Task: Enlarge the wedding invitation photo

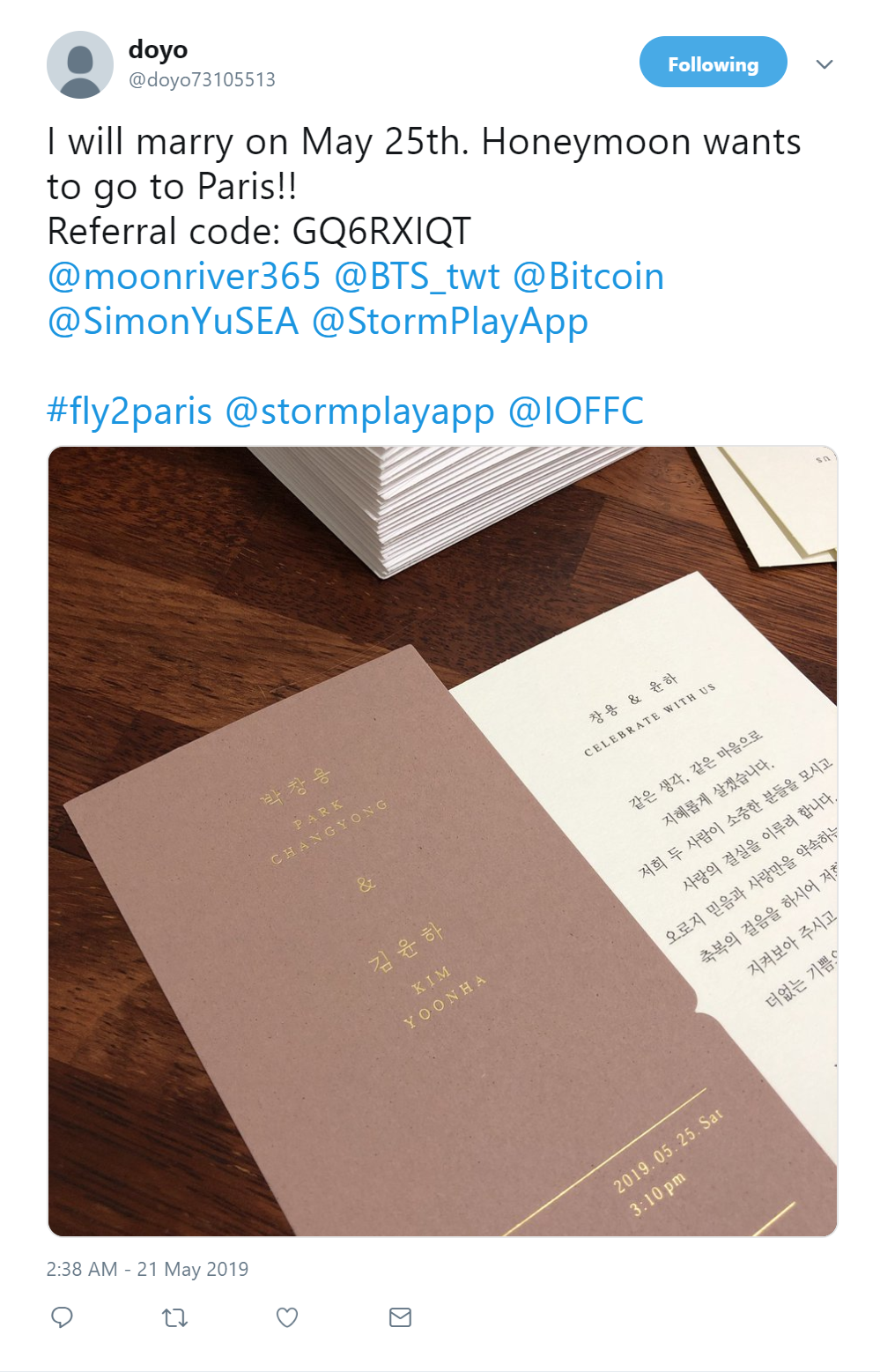Action: point(442,842)
